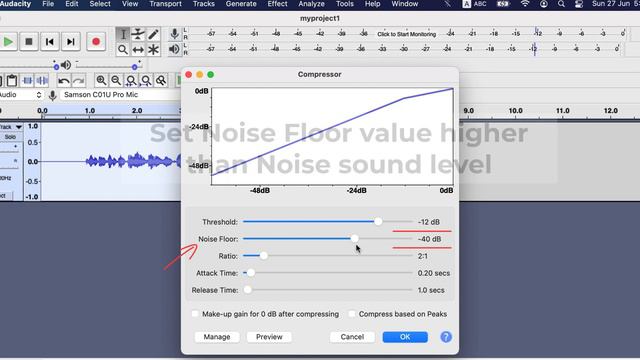
Task: Click the audio waveform in the track
Action: [x=133, y=161]
